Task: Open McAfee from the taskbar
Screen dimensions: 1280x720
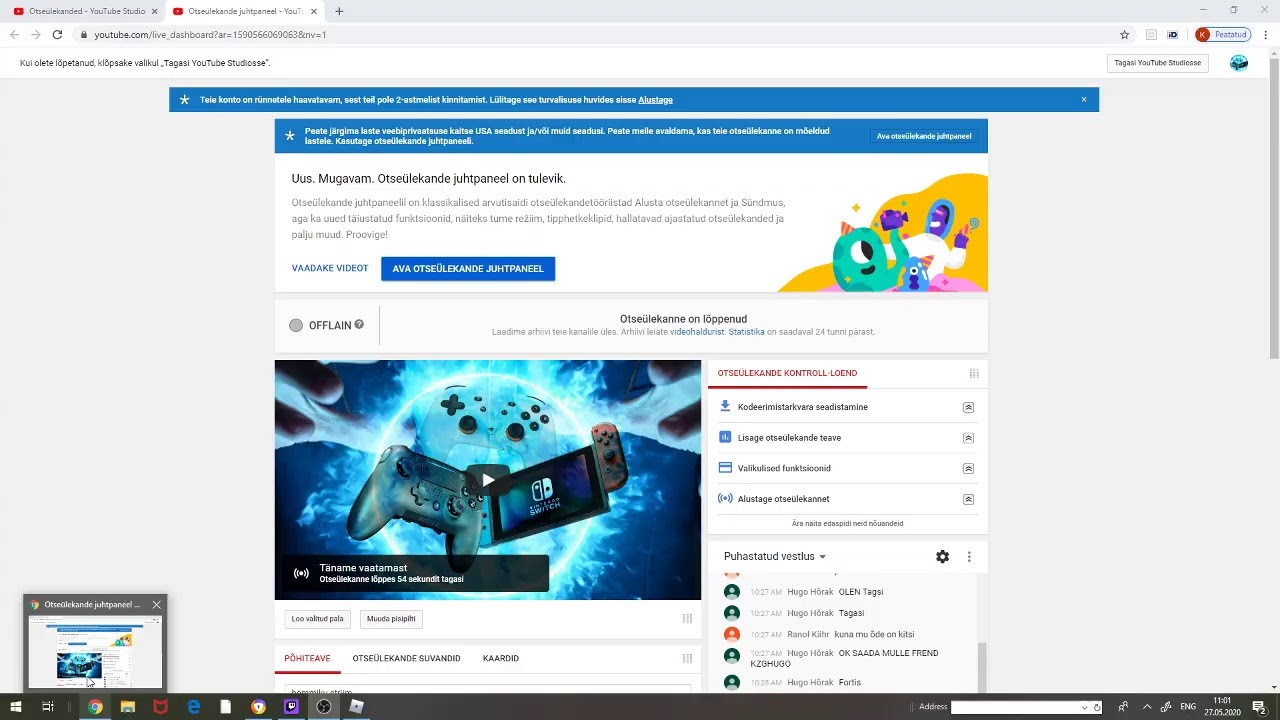Action: (160, 707)
